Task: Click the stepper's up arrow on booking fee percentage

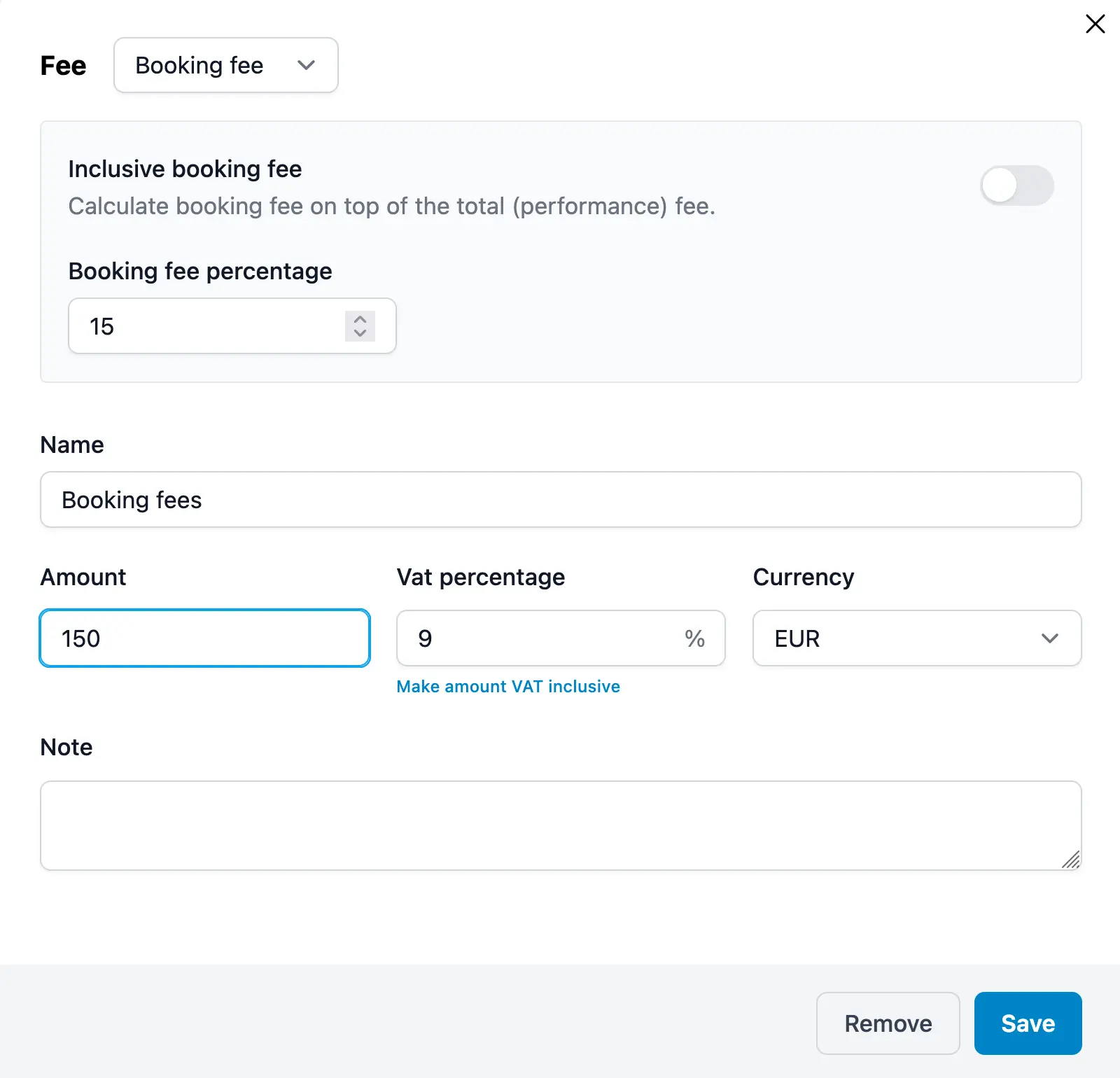Action: click(x=360, y=320)
